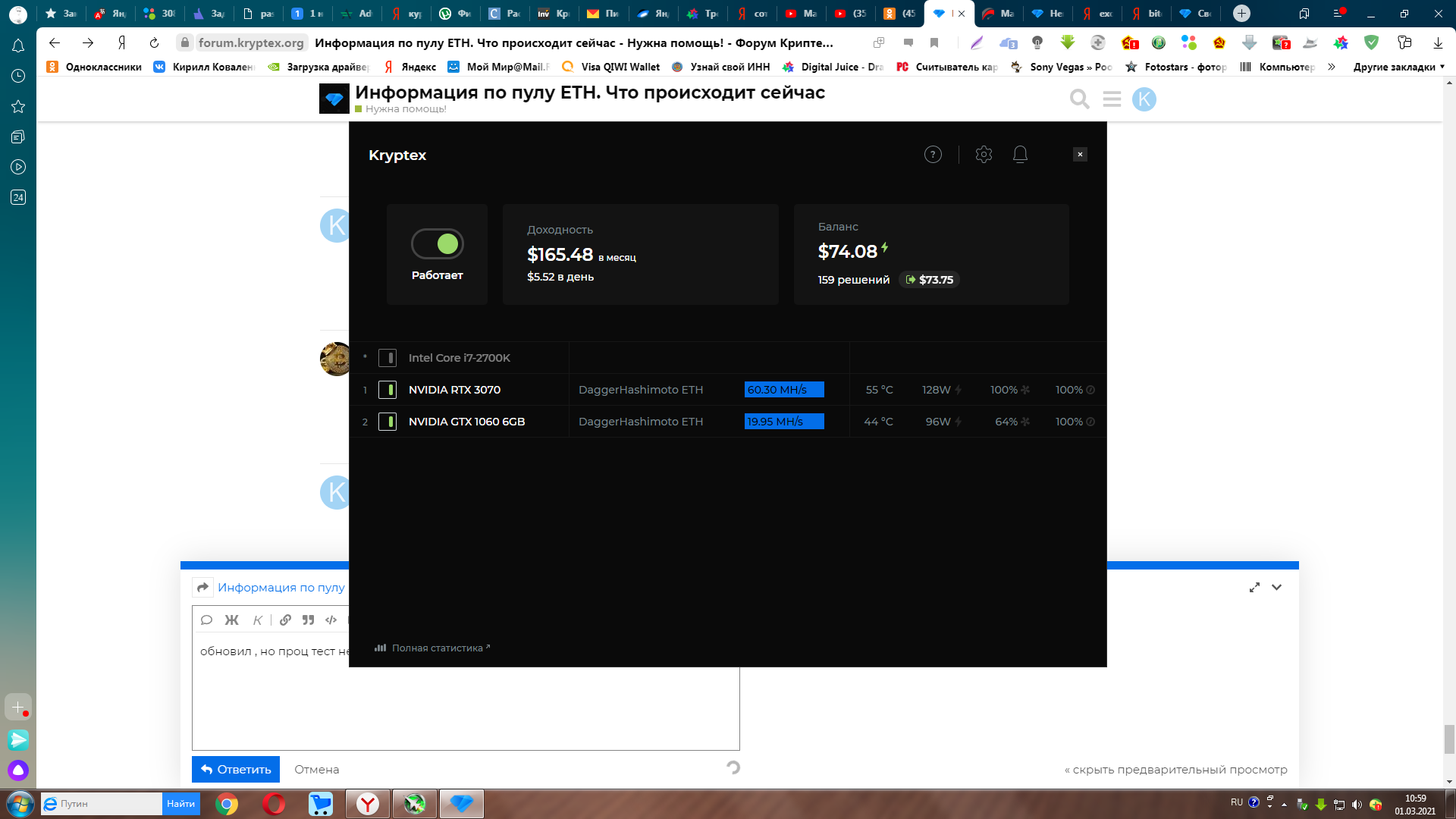The height and width of the screenshot is (819, 1456).
Task: Open Opera from the taskbar
Action: point(274,804)
